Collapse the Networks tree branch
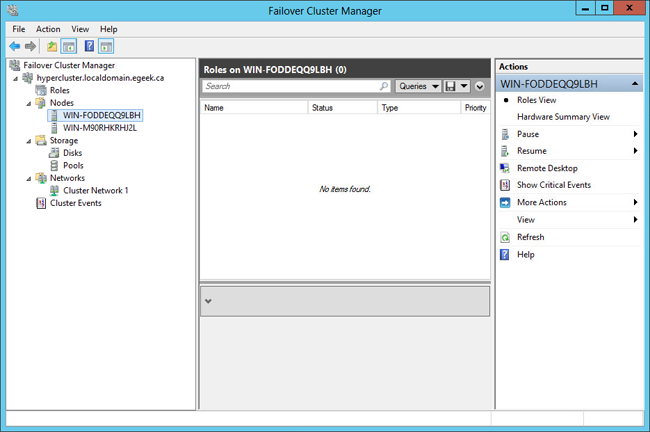Image resolution: width=650 pixels, height=432 pixels. coord(29,179)
